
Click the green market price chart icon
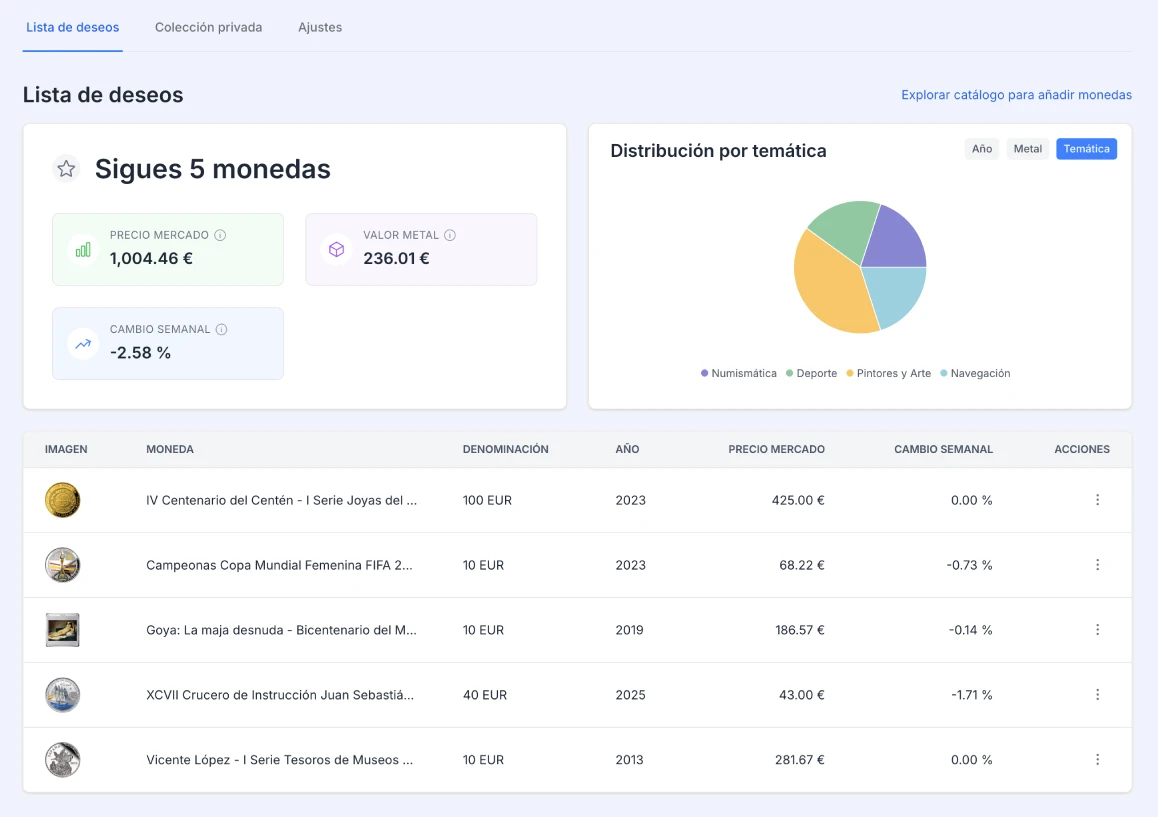82,248
